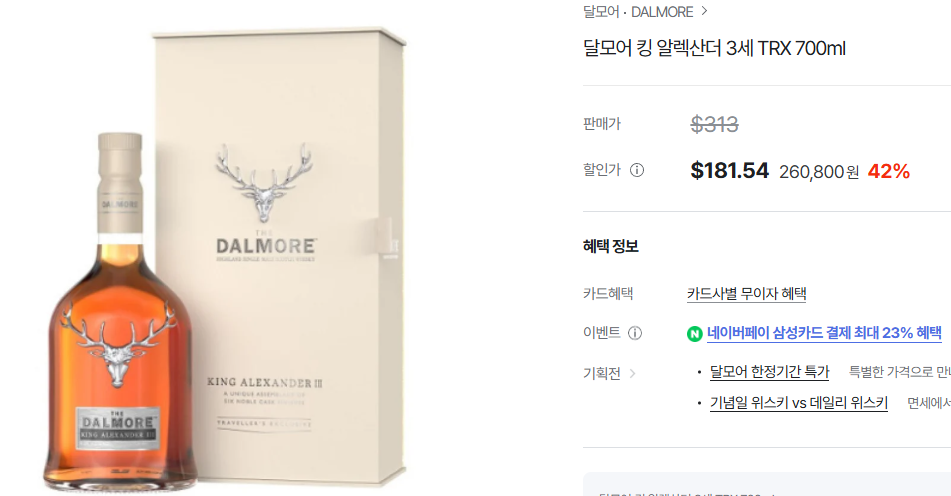Click the 260,800원 won price
Screen dimensions: 951x496
(x=819, y=172)
